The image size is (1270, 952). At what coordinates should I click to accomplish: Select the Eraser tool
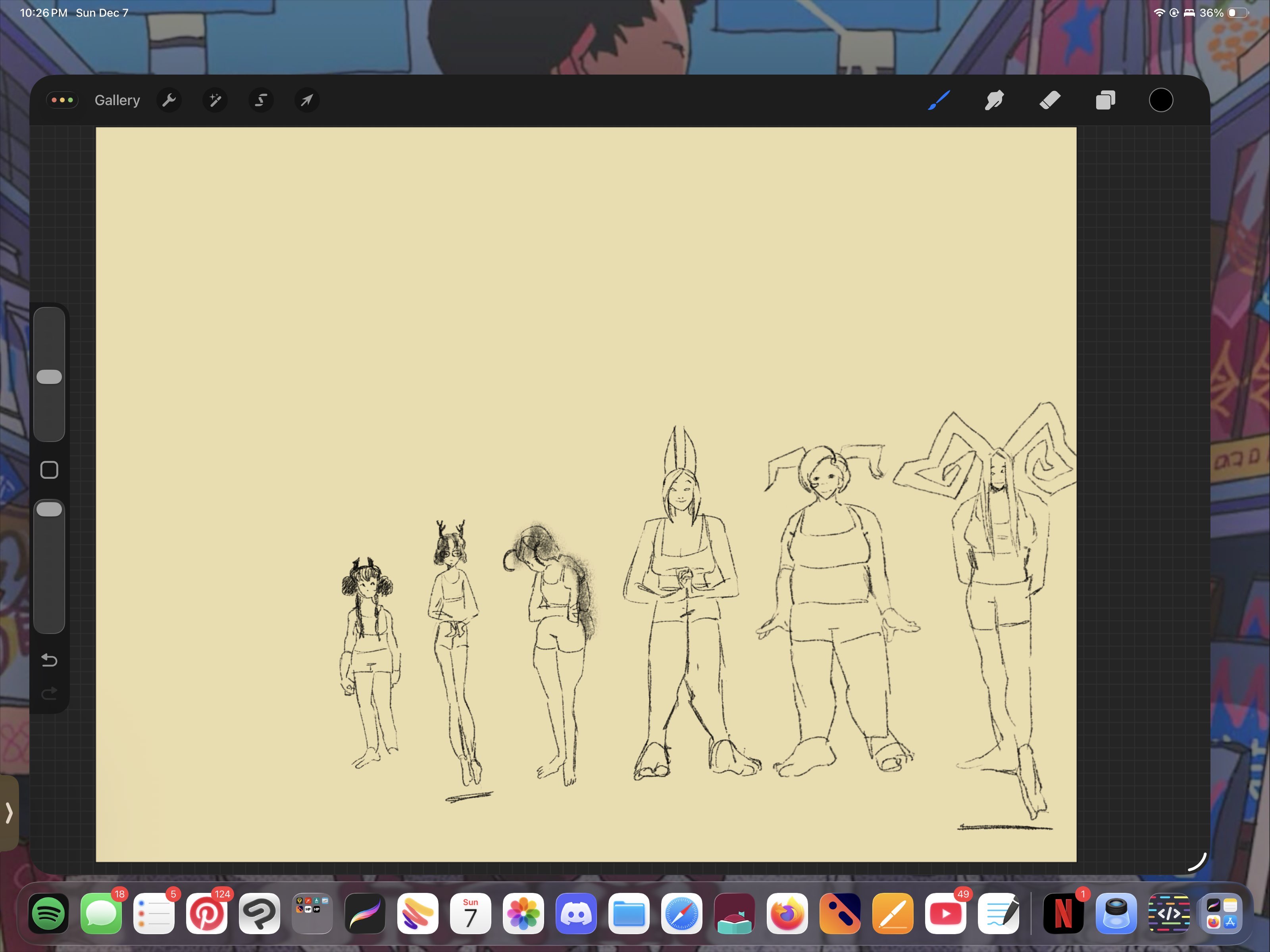(1049, 100)
